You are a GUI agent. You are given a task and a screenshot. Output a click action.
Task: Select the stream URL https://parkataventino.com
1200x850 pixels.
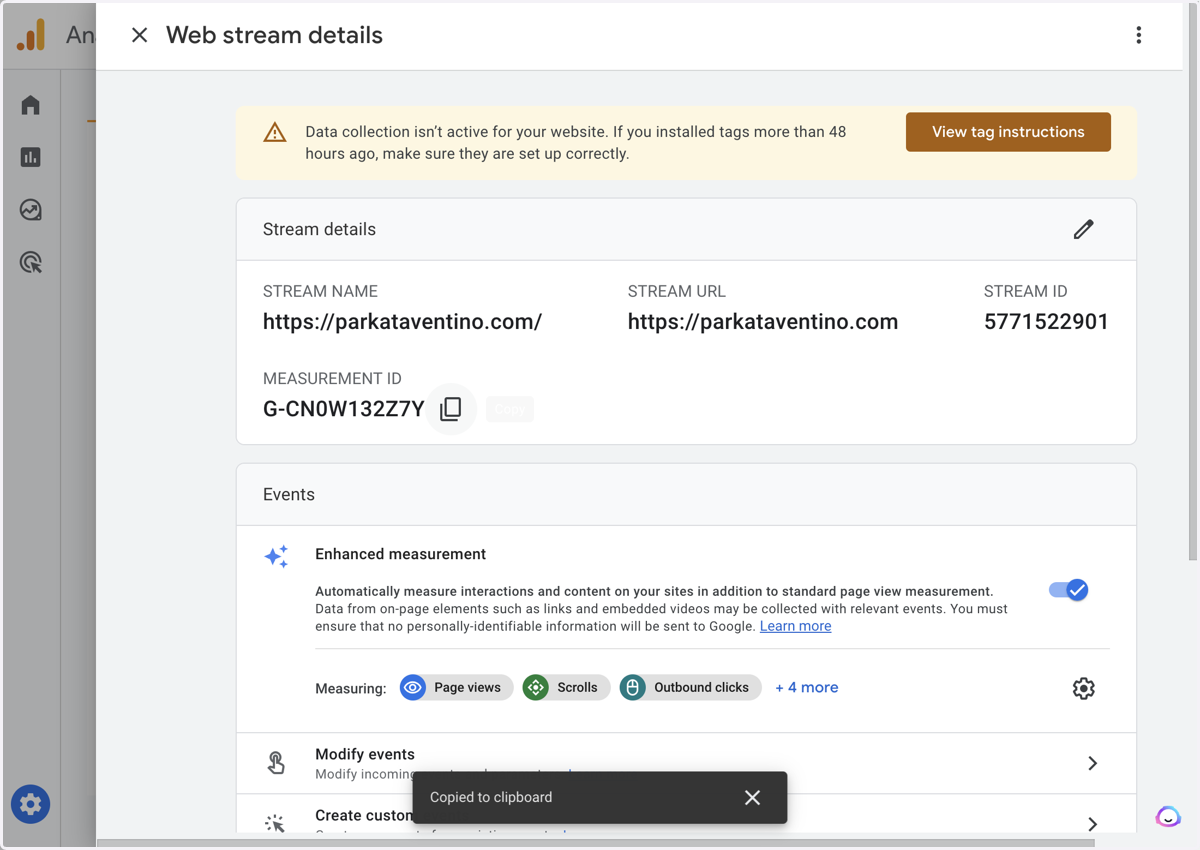click(x=763, y=322)
